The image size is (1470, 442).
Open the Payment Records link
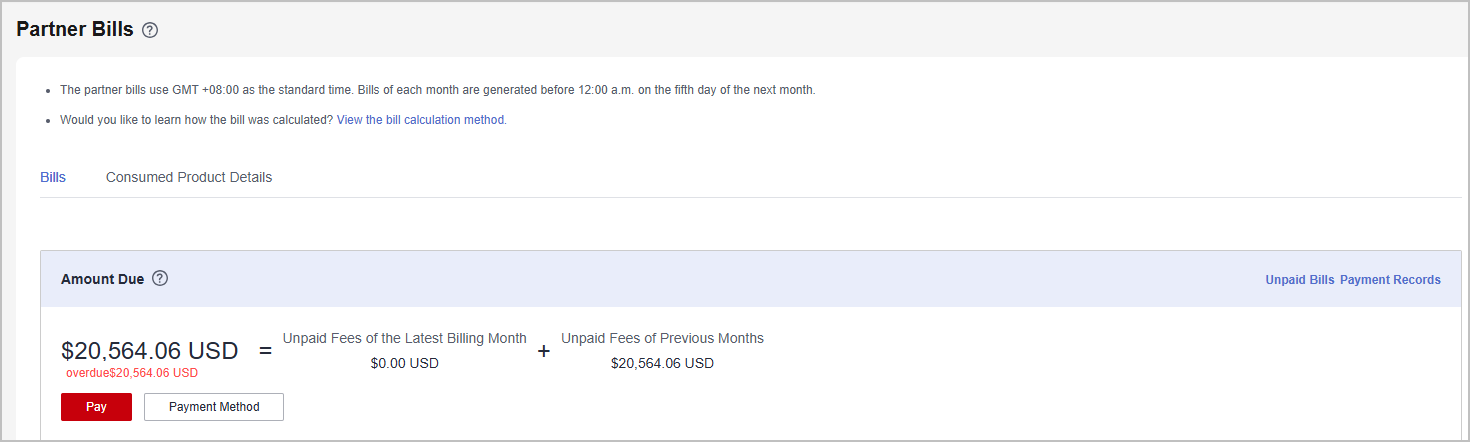1390,280
